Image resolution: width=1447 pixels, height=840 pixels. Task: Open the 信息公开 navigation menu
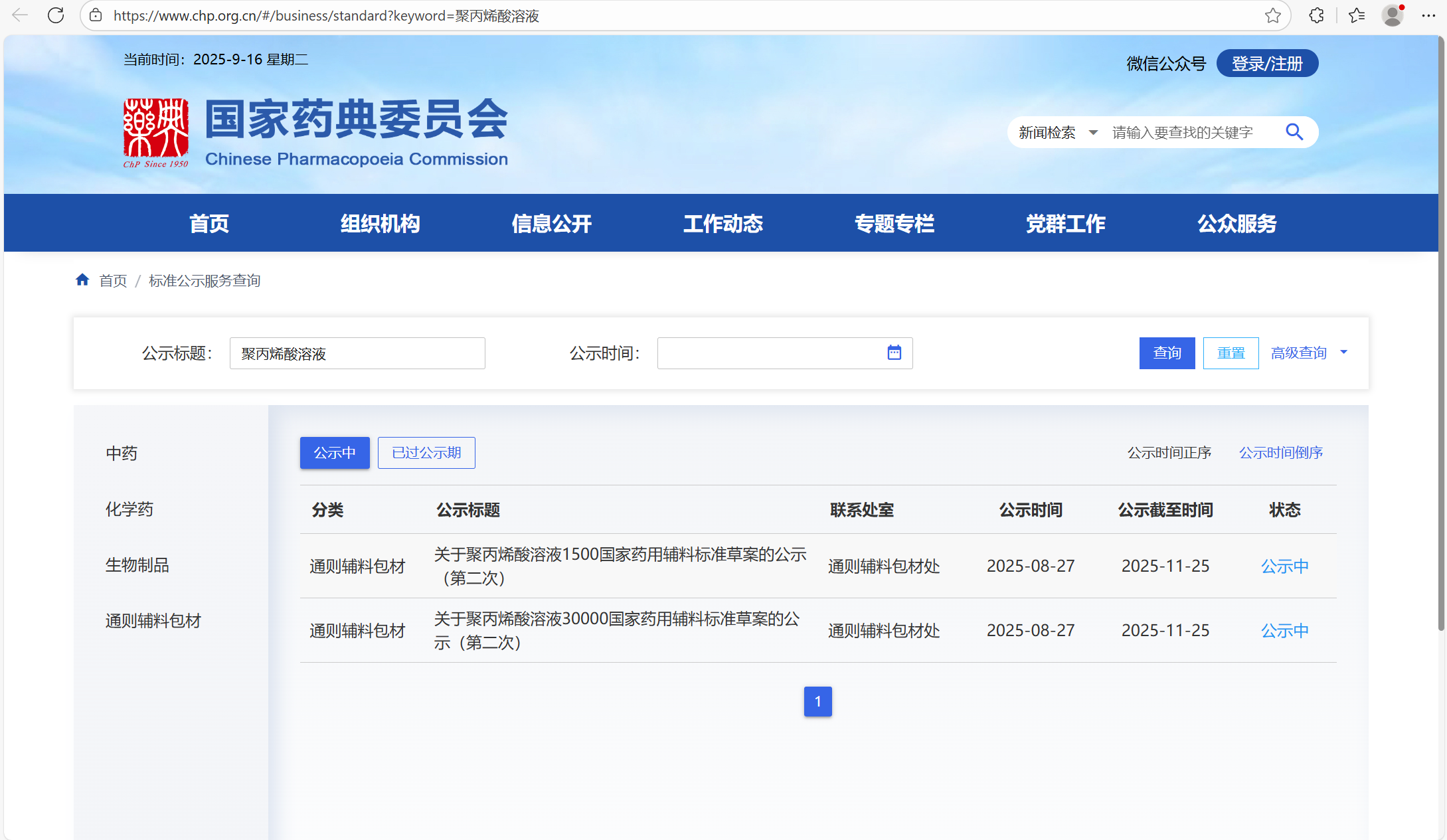click(x=551, y=224)
